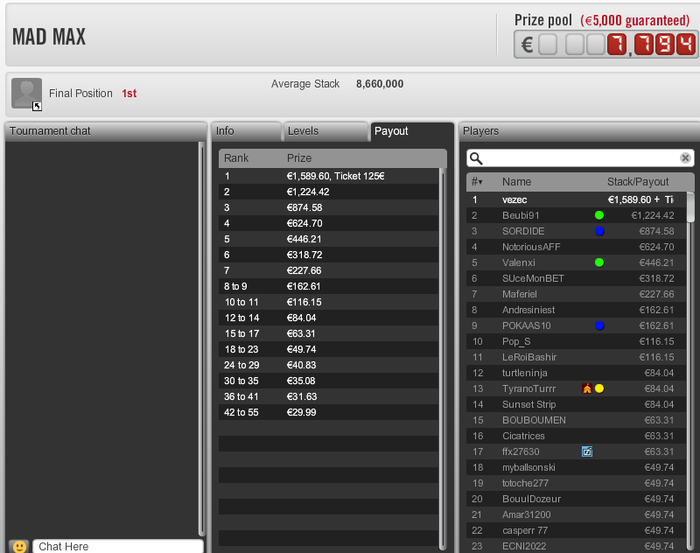Viewport: 700px width, 553px height.
Task: Select the Payout tab
Action: pyautogui.click(x=412, y=131)
